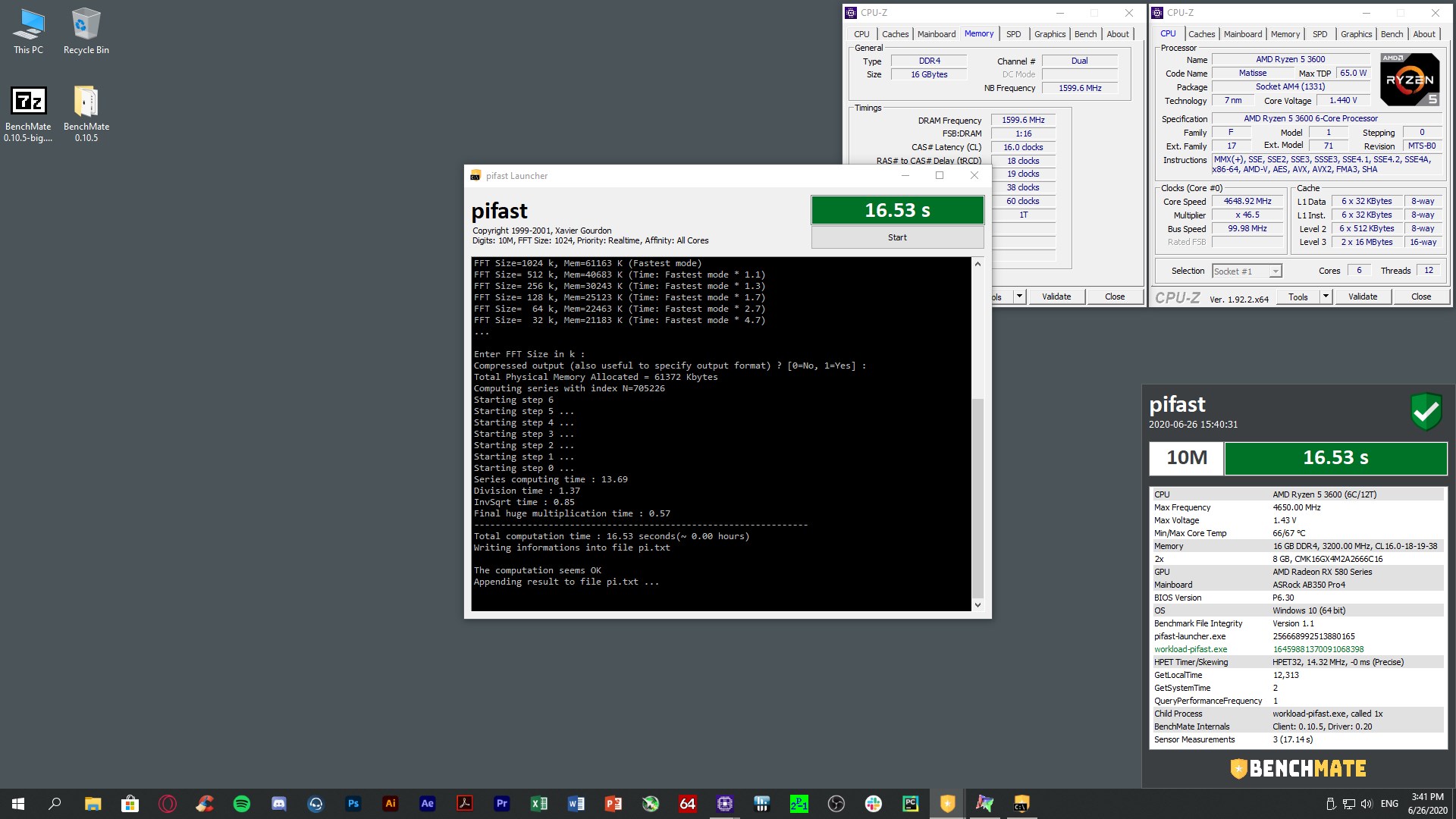Switch to About tab in left CPU-Z window
The height and width of the screenshot is (819, 1456).
[1118, 34]
